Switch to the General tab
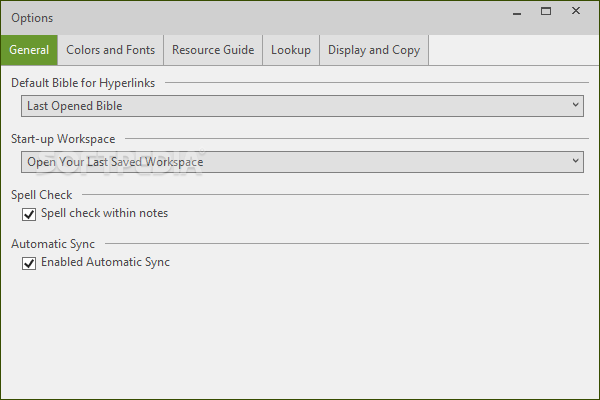 (29, 50)
